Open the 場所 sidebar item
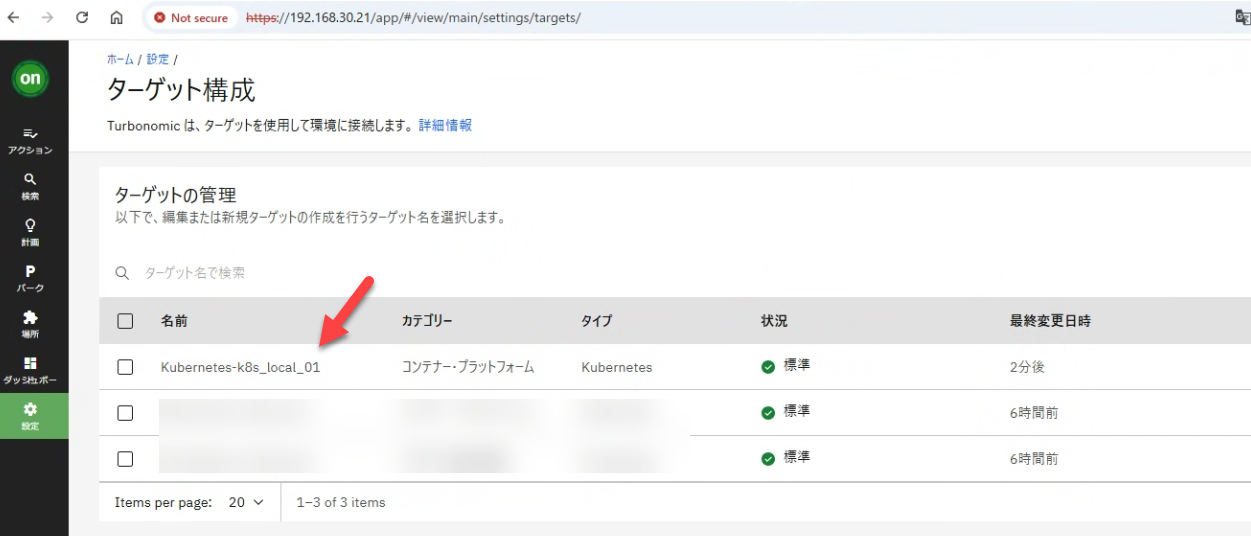 [30, 324]
